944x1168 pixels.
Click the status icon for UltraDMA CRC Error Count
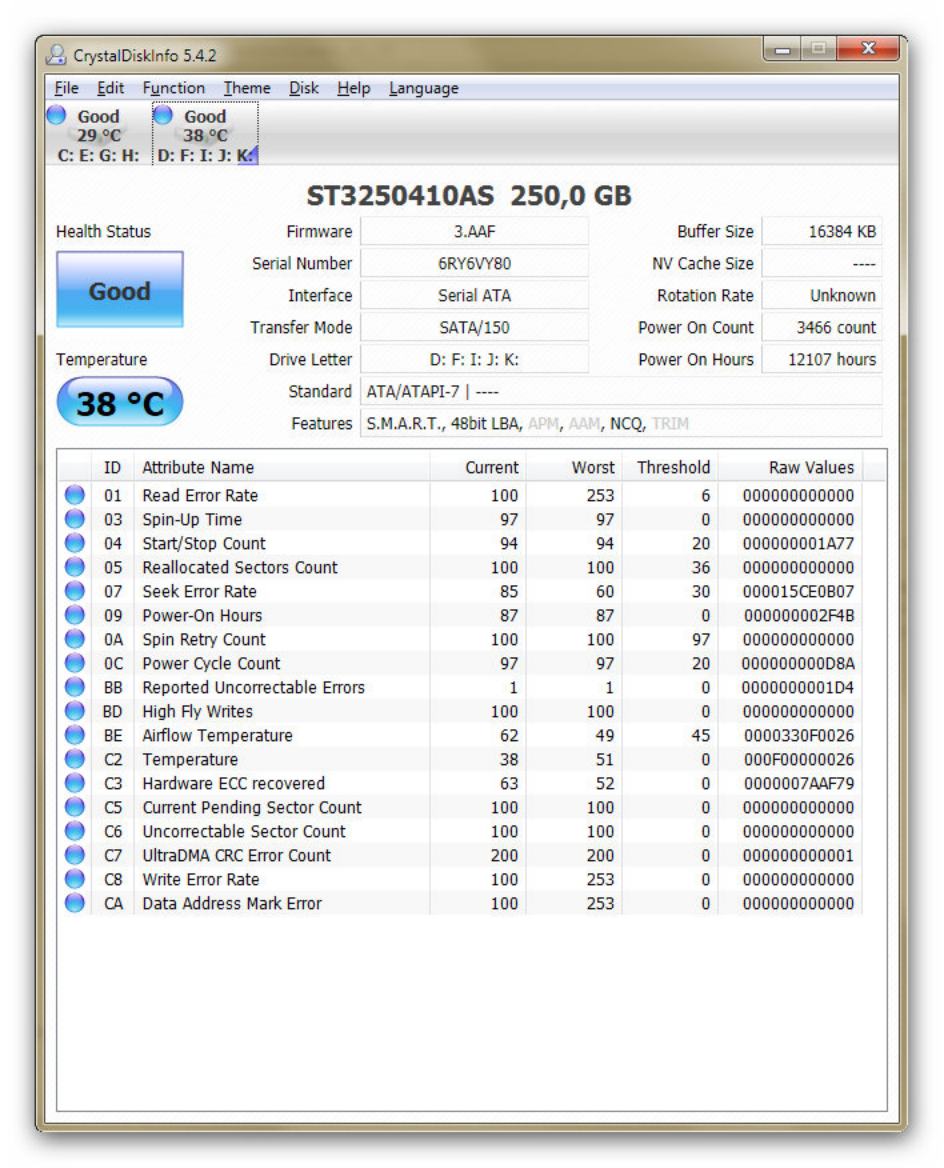pyautogui.click(x=75, y=854)
